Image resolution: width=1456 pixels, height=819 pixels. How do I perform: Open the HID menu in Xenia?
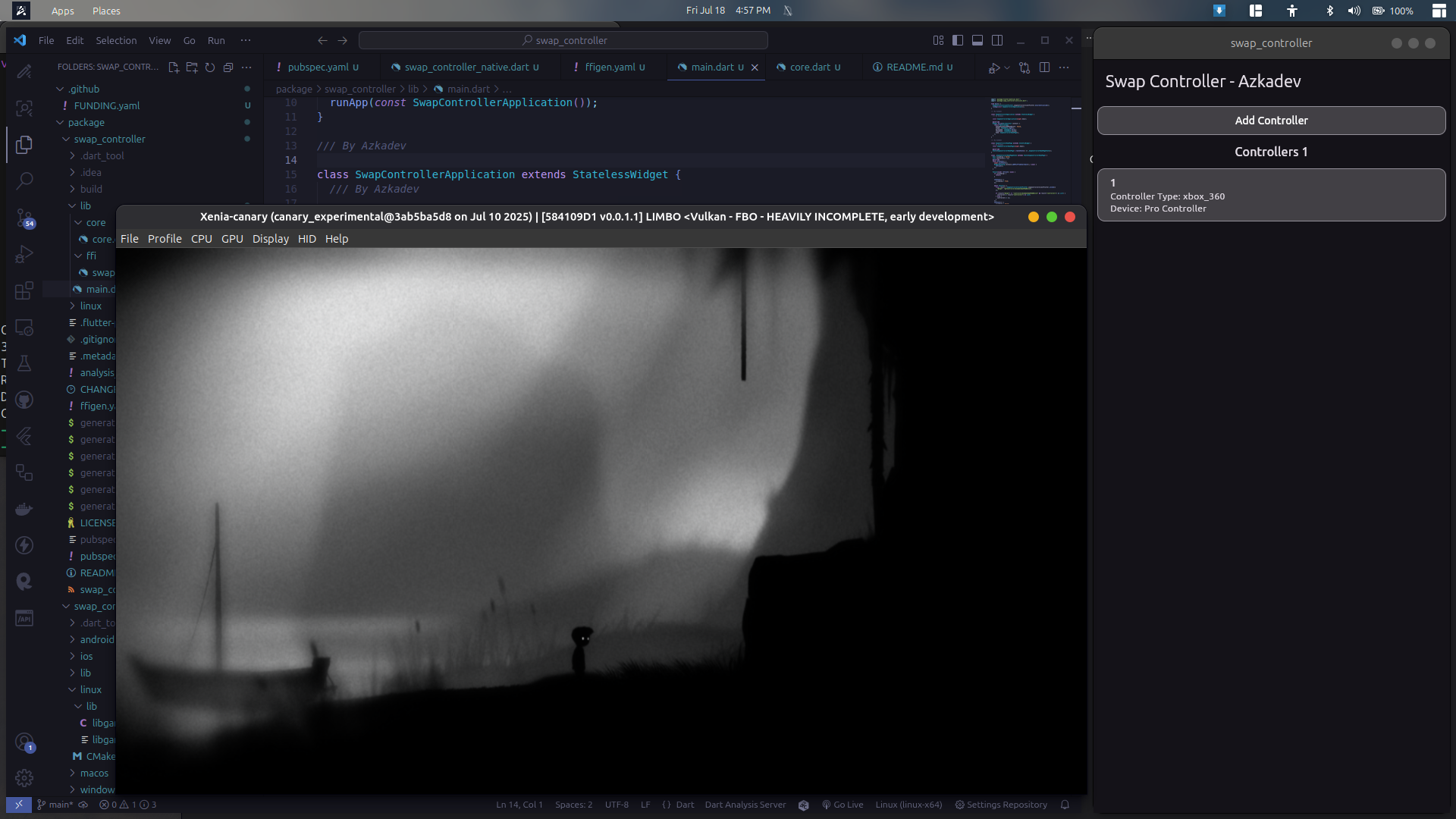point(306,239)
